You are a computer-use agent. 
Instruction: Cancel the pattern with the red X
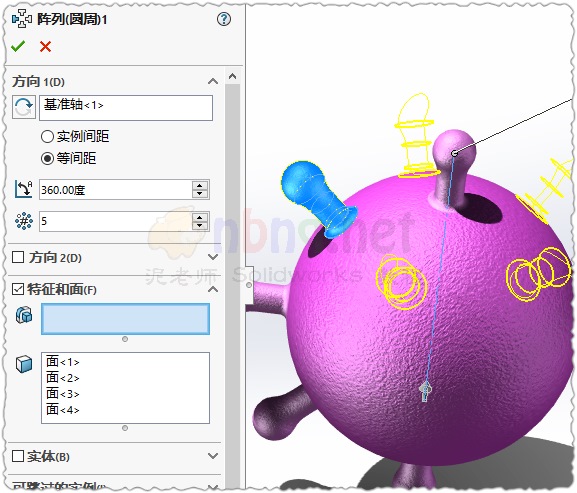[45, 46]
